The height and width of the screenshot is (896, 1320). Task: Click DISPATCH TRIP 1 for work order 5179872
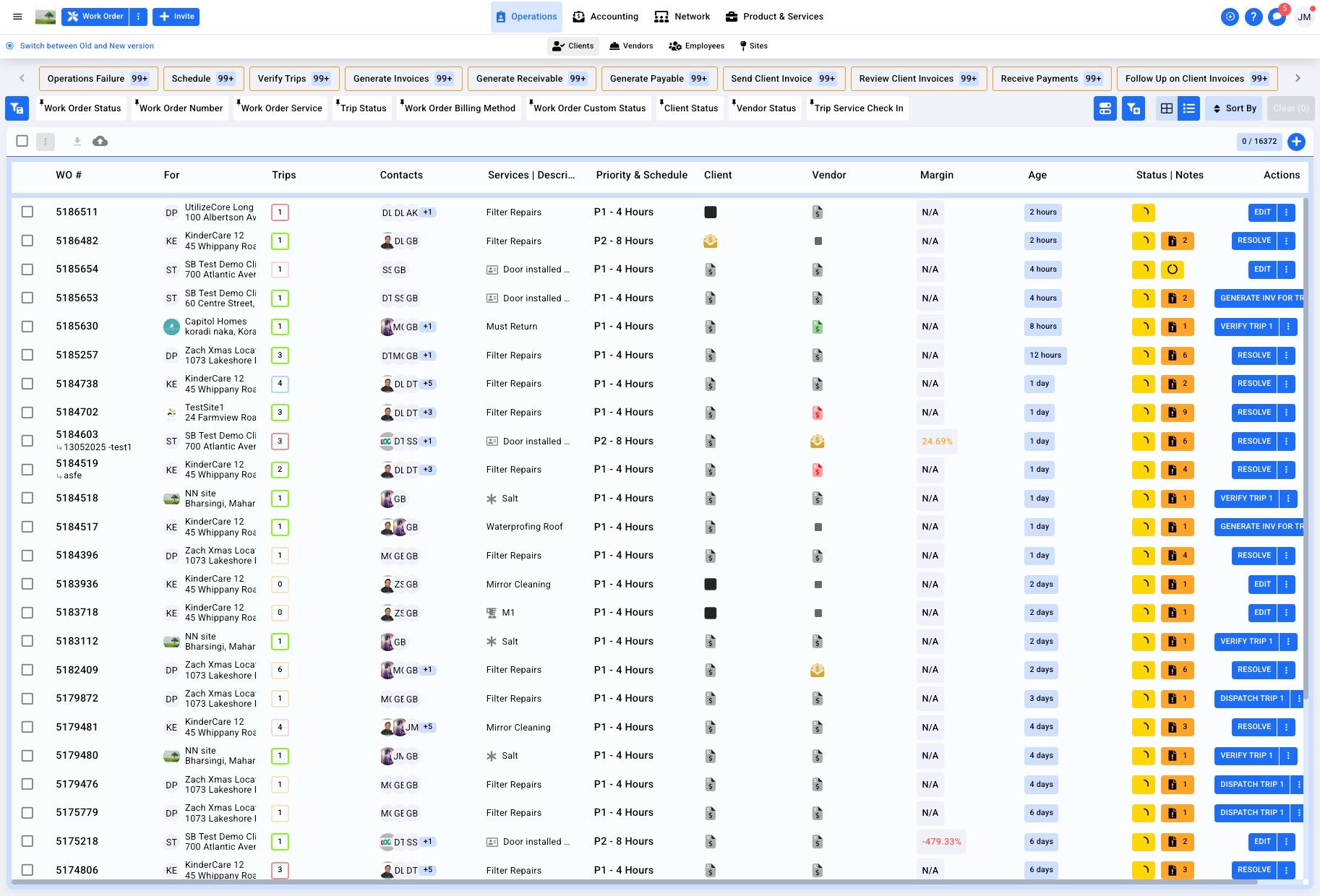tap(1252, 699)
